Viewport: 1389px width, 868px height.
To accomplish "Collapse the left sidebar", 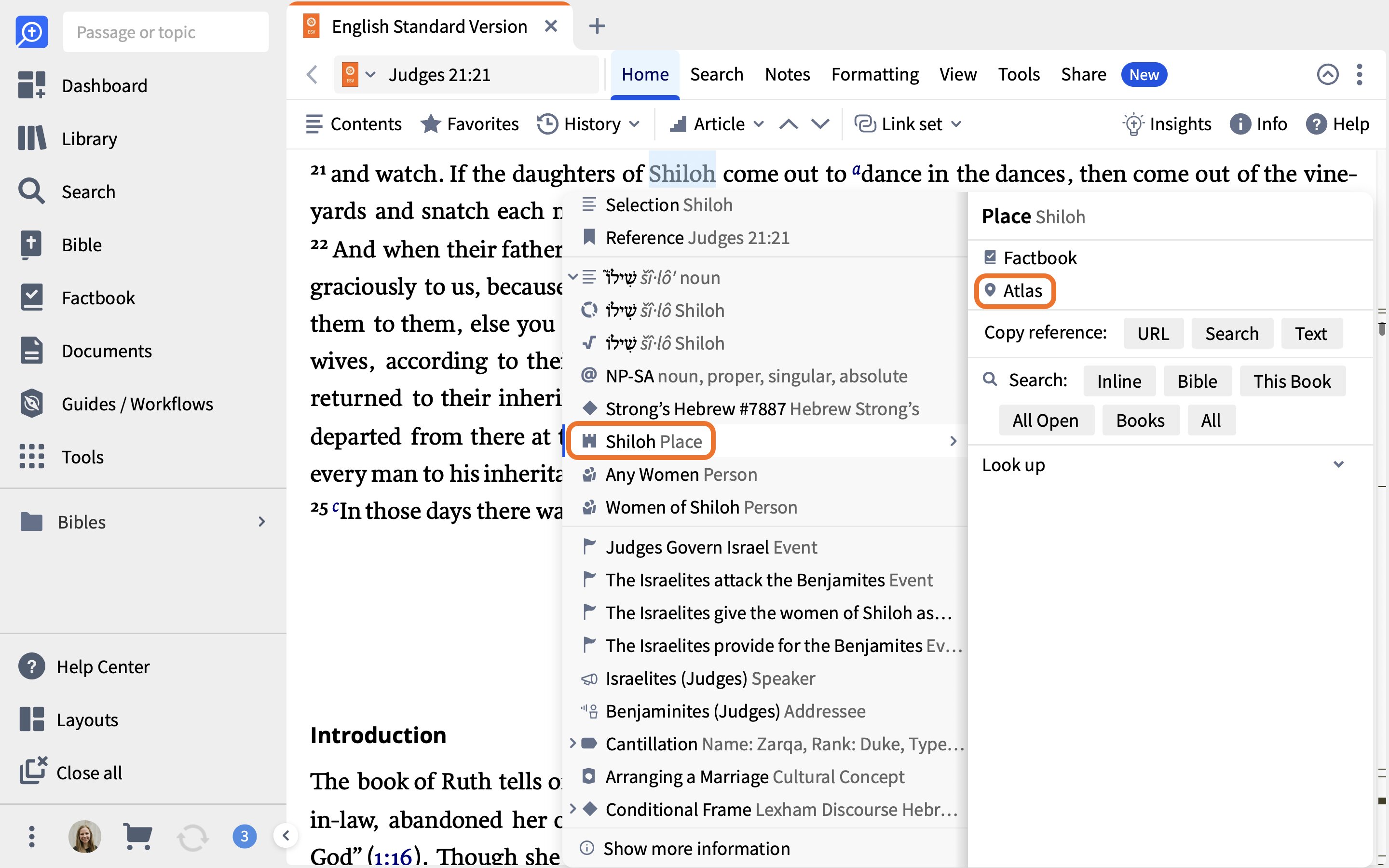I will click(285, 836).
